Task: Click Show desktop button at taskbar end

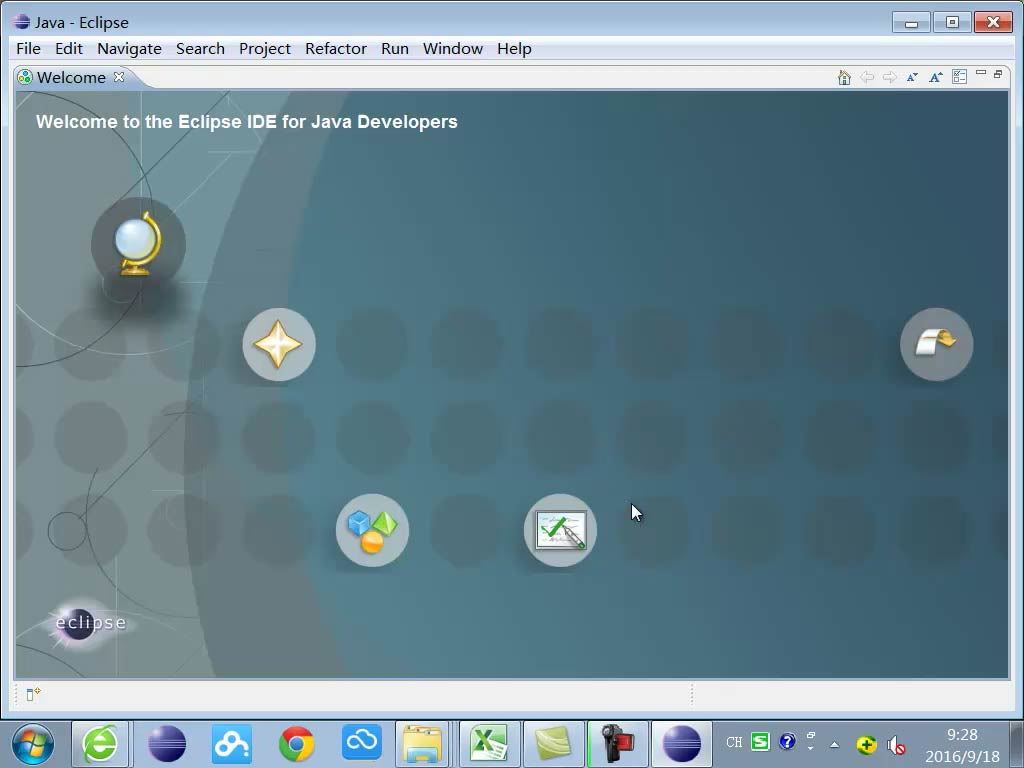Action: [1017, 744]
